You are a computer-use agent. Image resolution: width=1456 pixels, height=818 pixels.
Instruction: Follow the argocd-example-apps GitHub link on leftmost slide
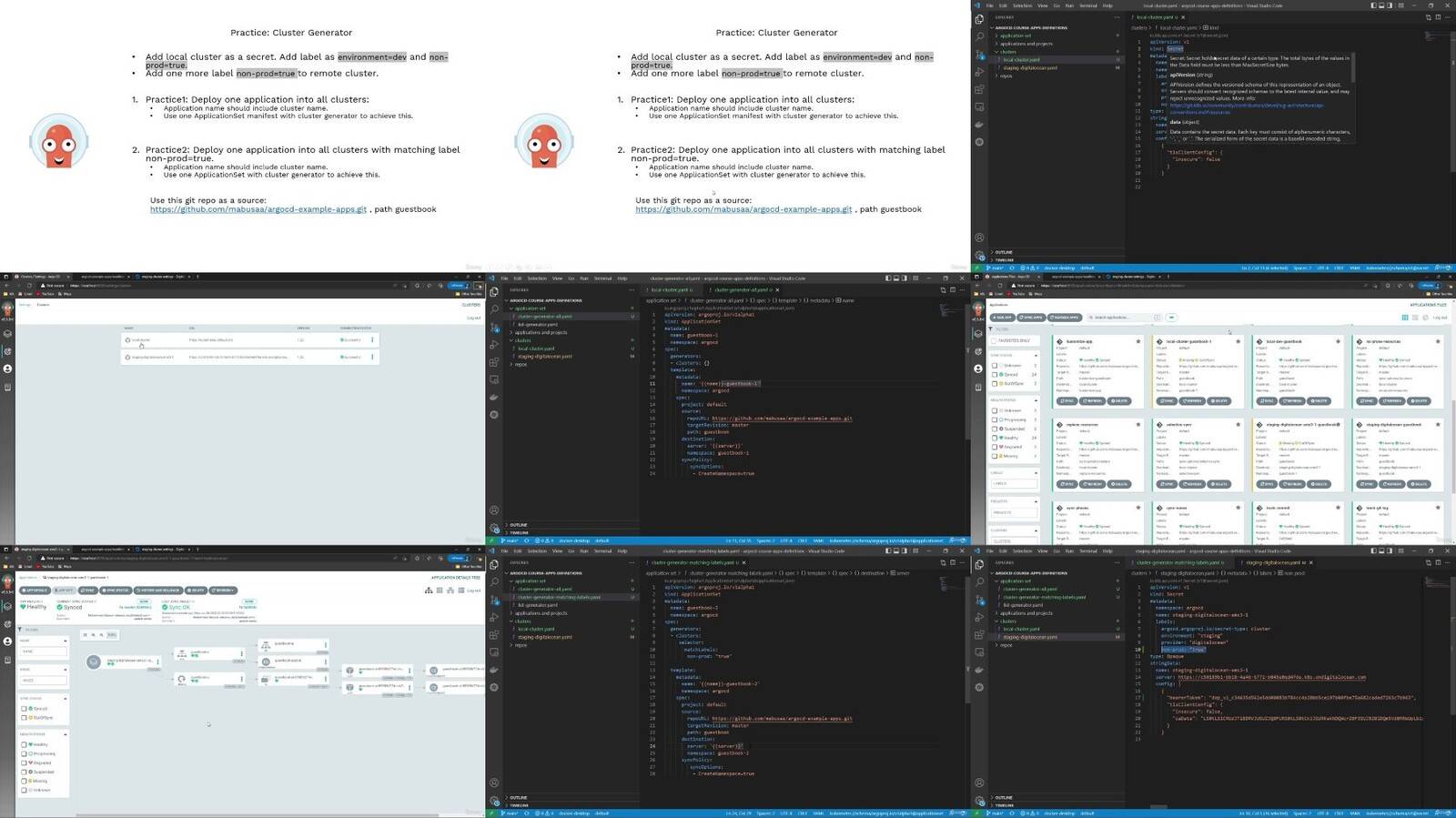coord(258,209)
